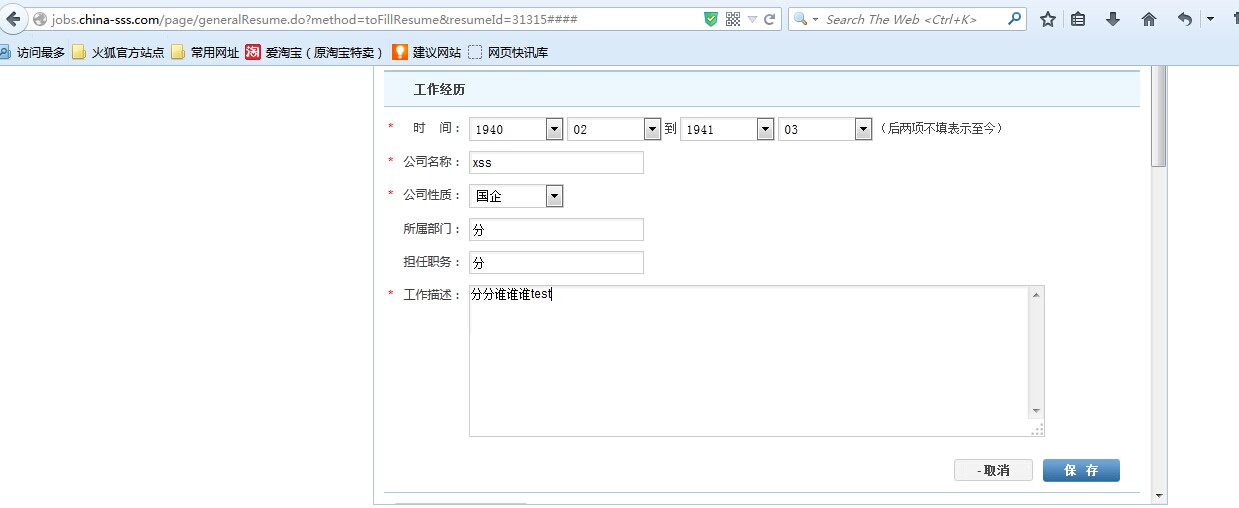Open the end year dropdown showing 1941
This screenshot has height=508, width=1239.
[727, 129]
